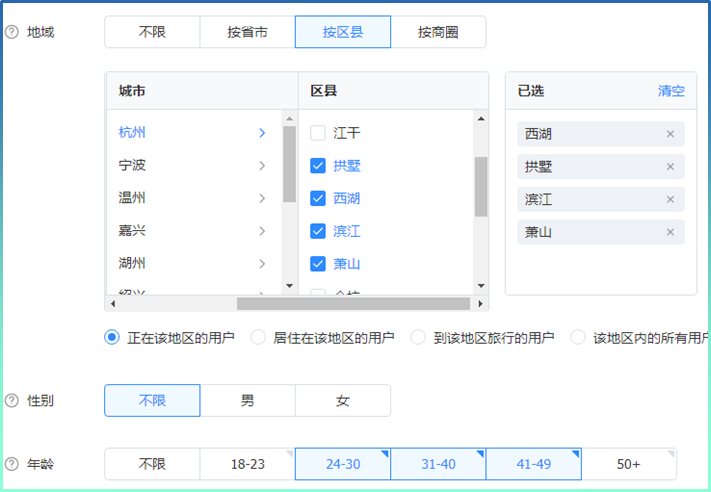Select 杭州 in city list
The width and height of the screenshot is (711, 492).
132,132
